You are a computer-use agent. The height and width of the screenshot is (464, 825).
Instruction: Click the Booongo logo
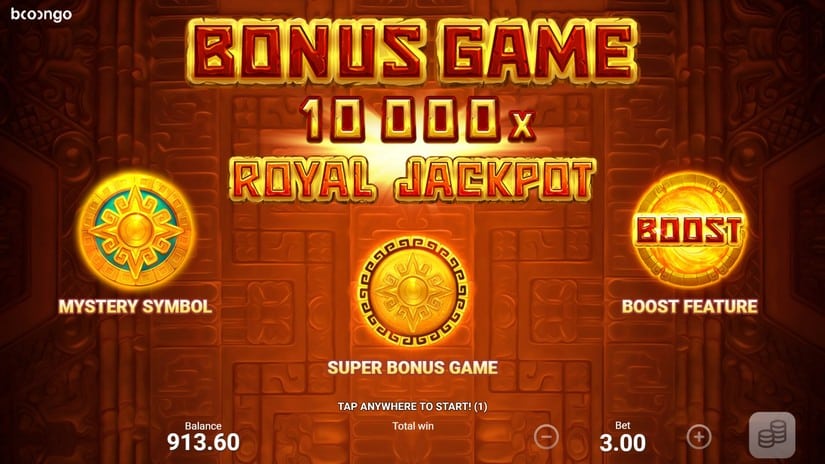pos(42,14)
